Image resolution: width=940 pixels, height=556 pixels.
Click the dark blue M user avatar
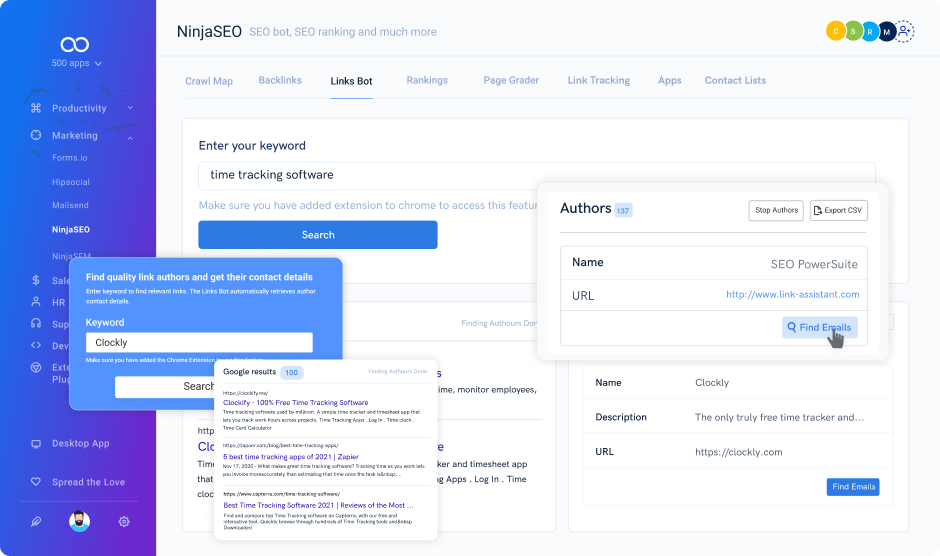(886, 32)
